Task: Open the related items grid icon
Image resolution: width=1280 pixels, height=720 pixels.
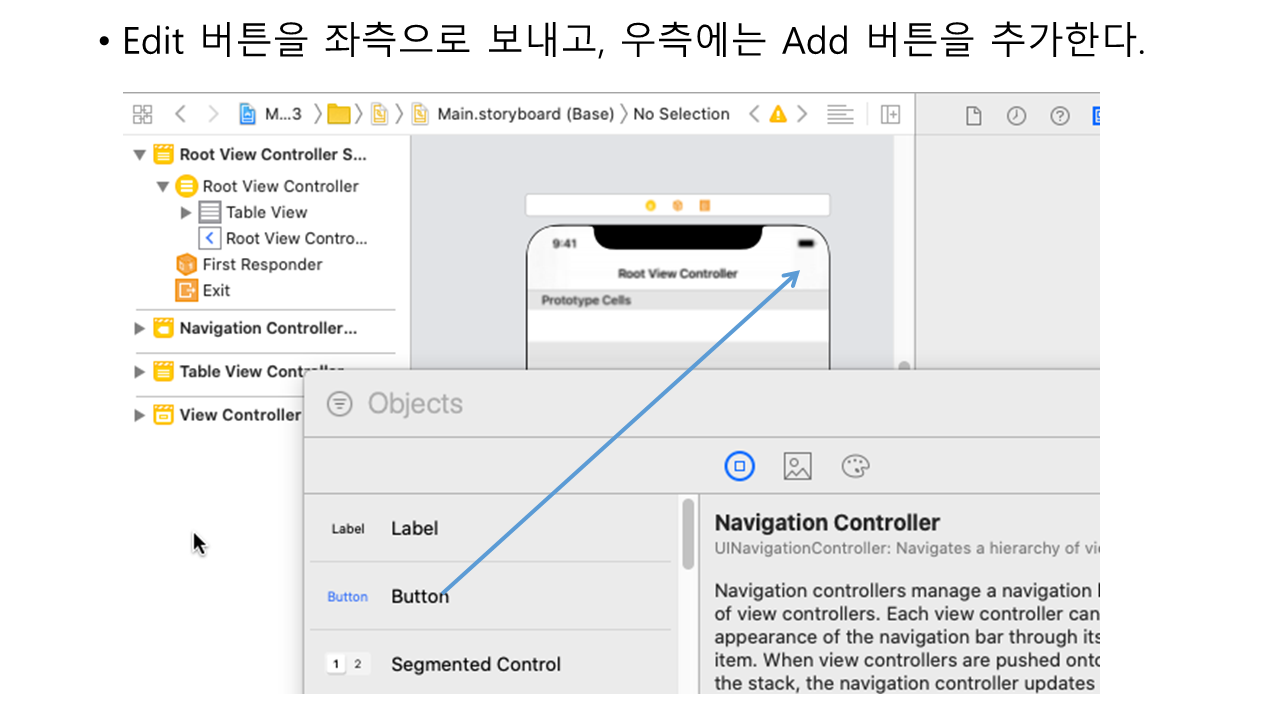Action: point(143,114)
